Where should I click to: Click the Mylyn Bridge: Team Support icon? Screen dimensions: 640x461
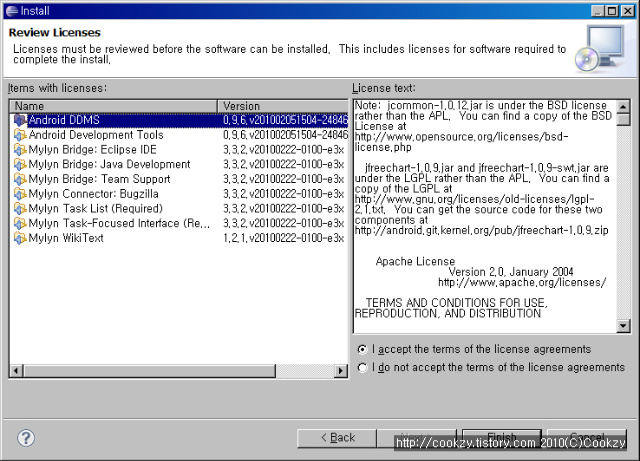[20, 179]
